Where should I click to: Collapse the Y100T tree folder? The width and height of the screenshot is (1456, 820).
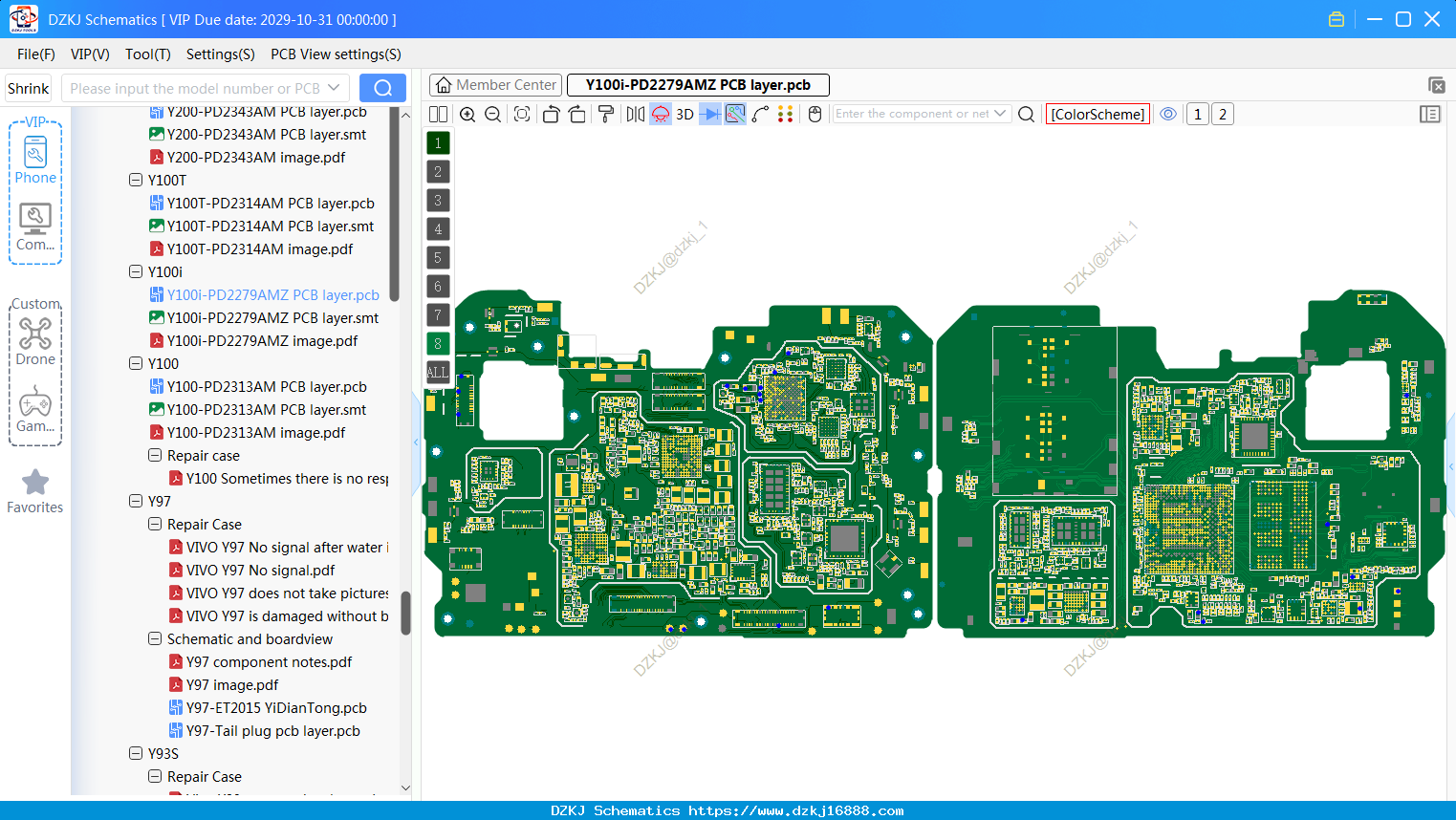(136, 180)
